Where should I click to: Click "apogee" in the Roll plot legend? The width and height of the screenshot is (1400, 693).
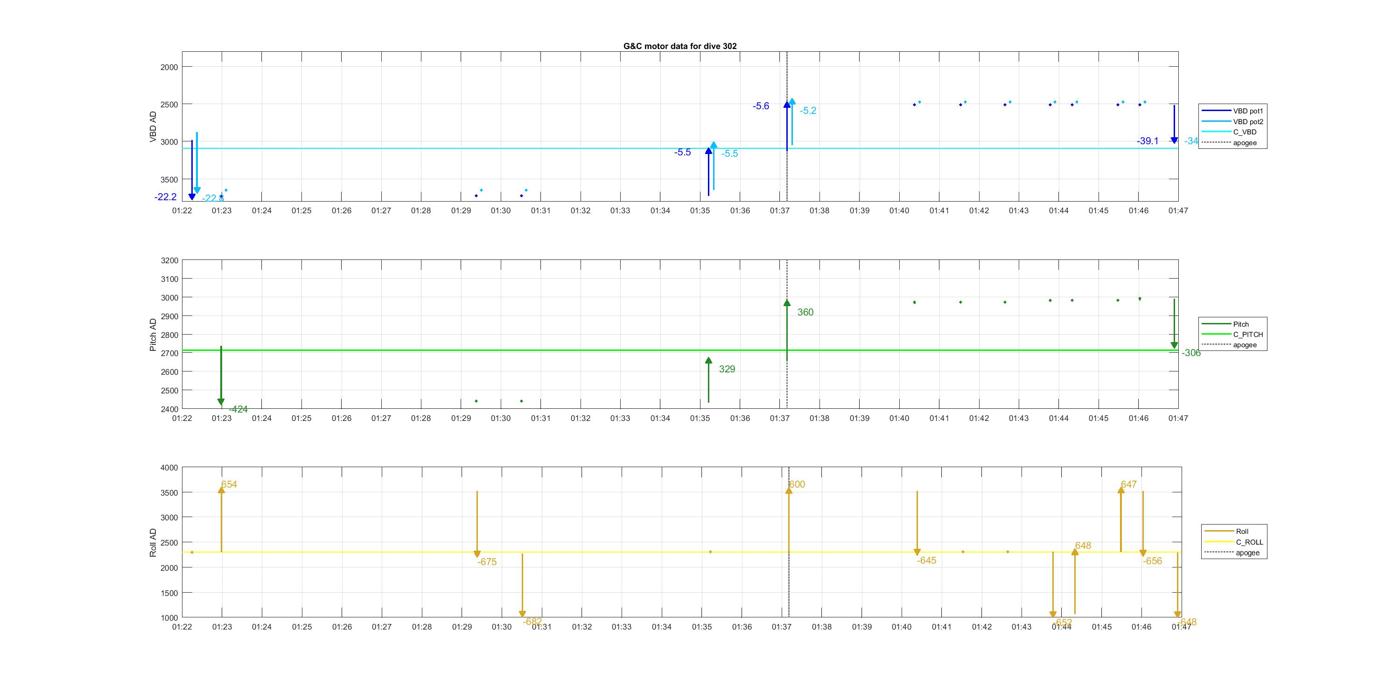coord(1248,553)
